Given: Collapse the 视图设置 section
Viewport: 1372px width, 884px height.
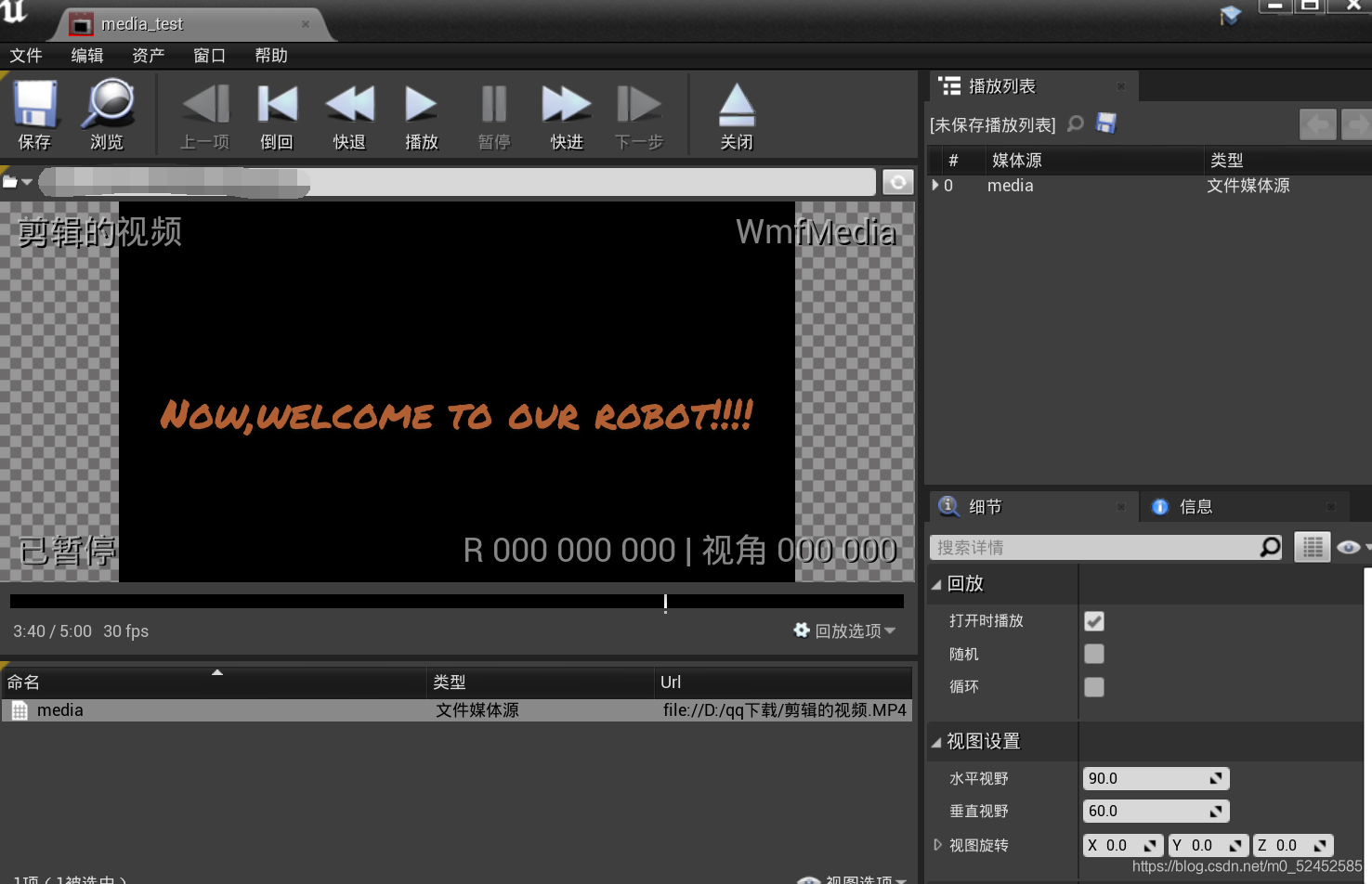Looking at the screenshot, I should [x=936, y=742].
